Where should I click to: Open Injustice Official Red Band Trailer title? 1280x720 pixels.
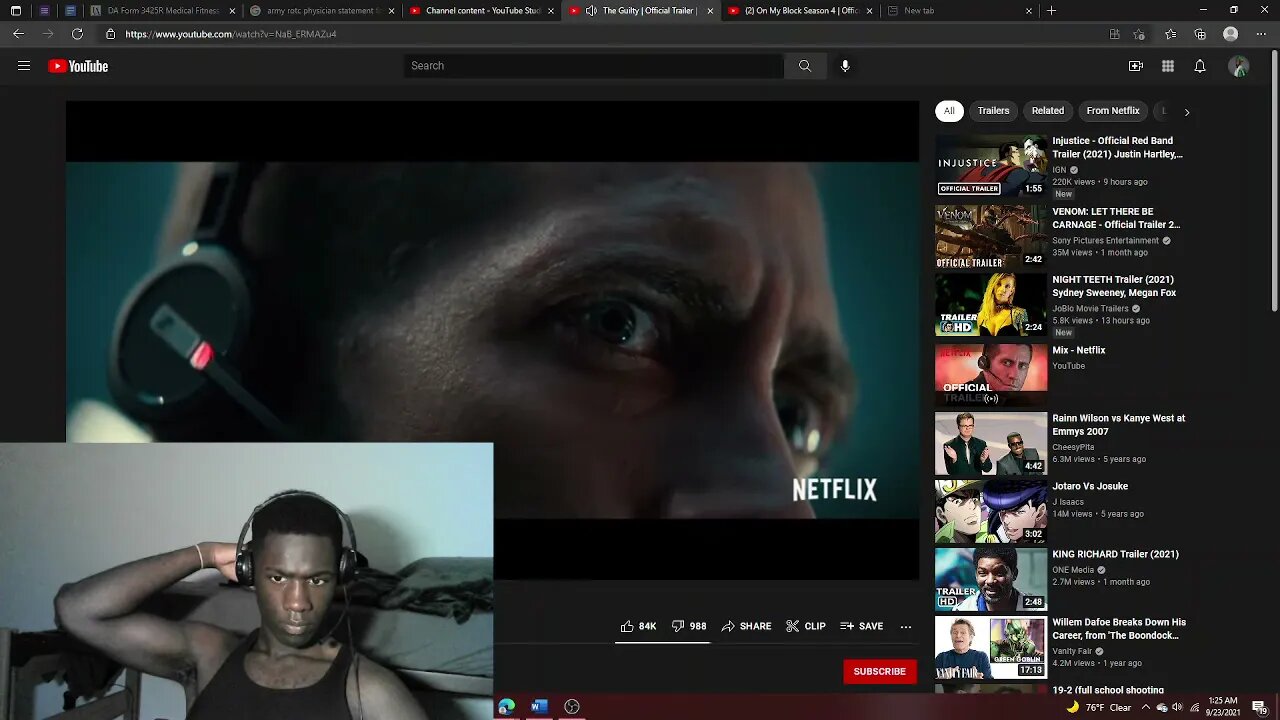(x=1118, y=147)
